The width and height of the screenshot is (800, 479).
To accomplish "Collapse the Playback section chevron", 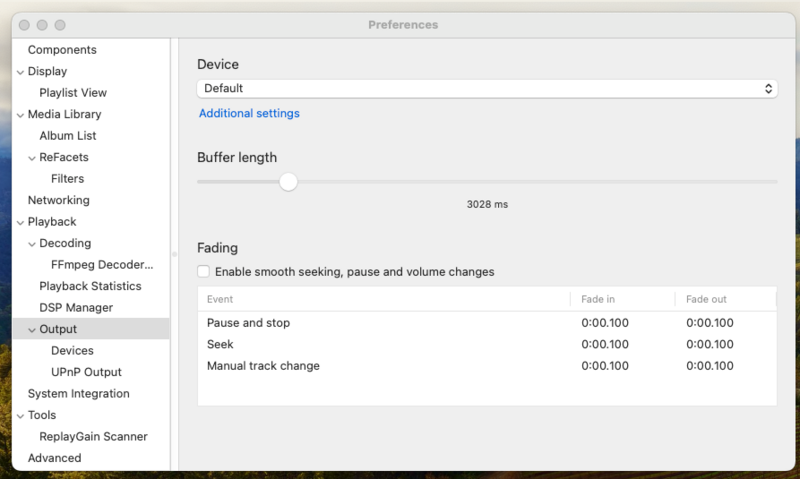I will point(20,222).
